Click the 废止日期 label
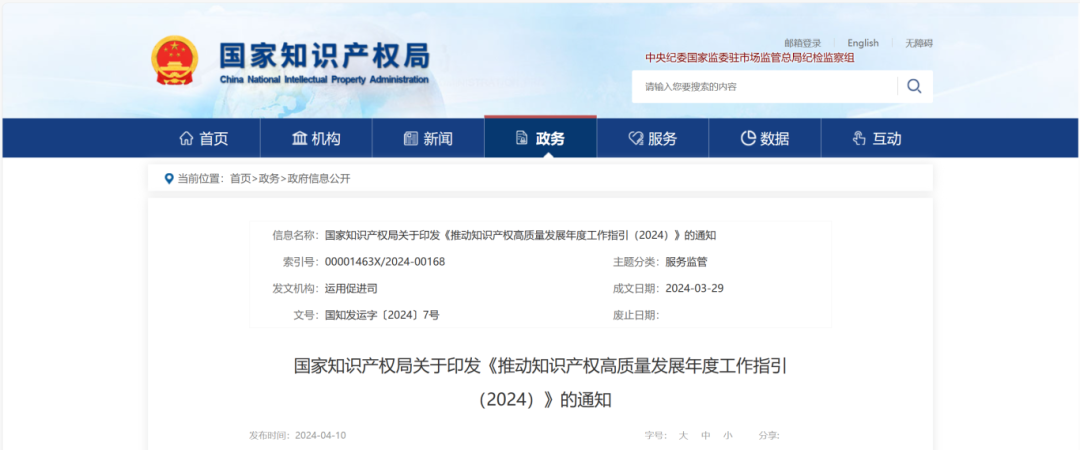The height and width of the screenshot is (450, 1080). pos(636,315)
